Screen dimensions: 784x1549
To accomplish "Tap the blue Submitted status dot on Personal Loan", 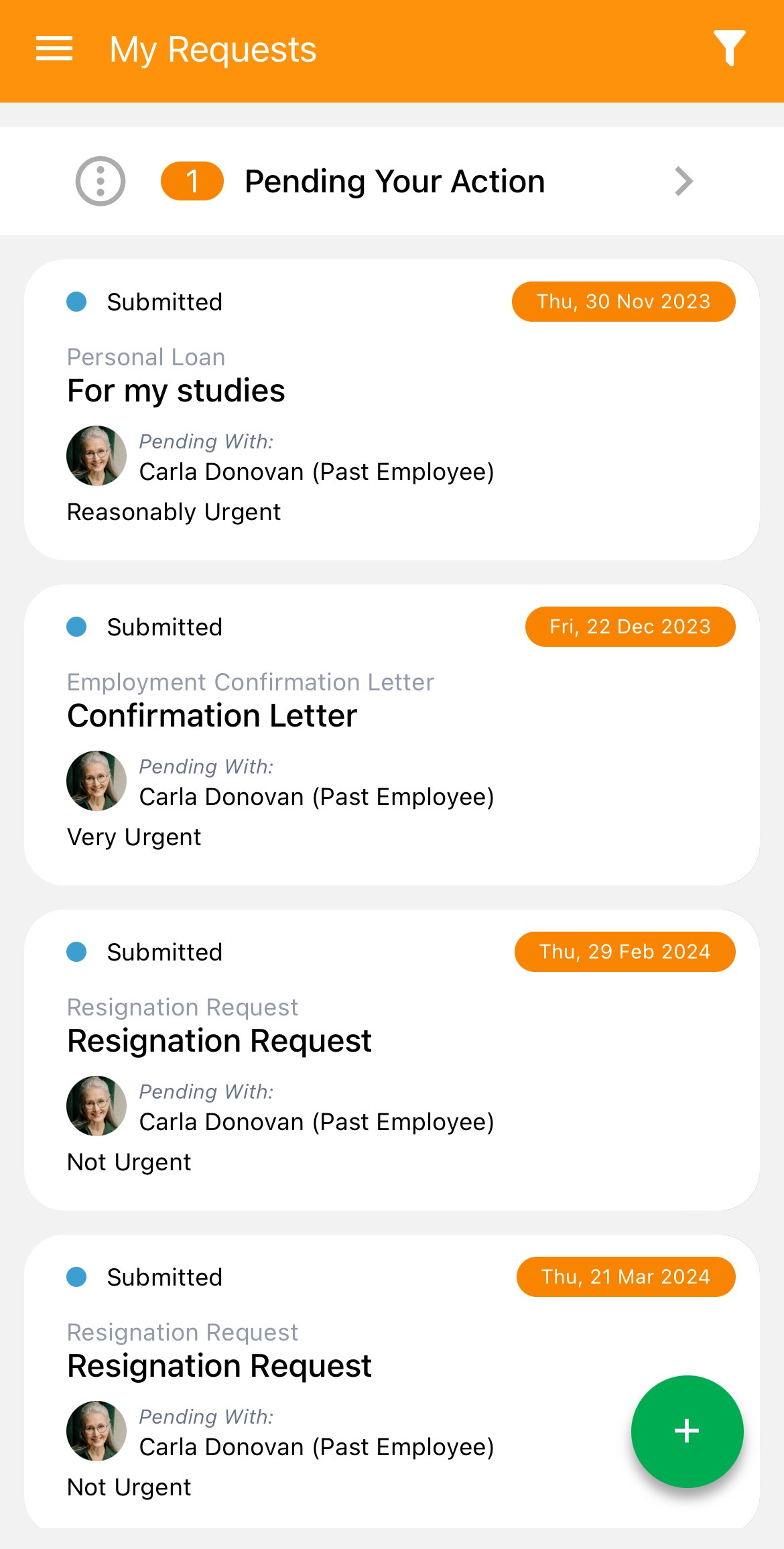I will point(77,302).
